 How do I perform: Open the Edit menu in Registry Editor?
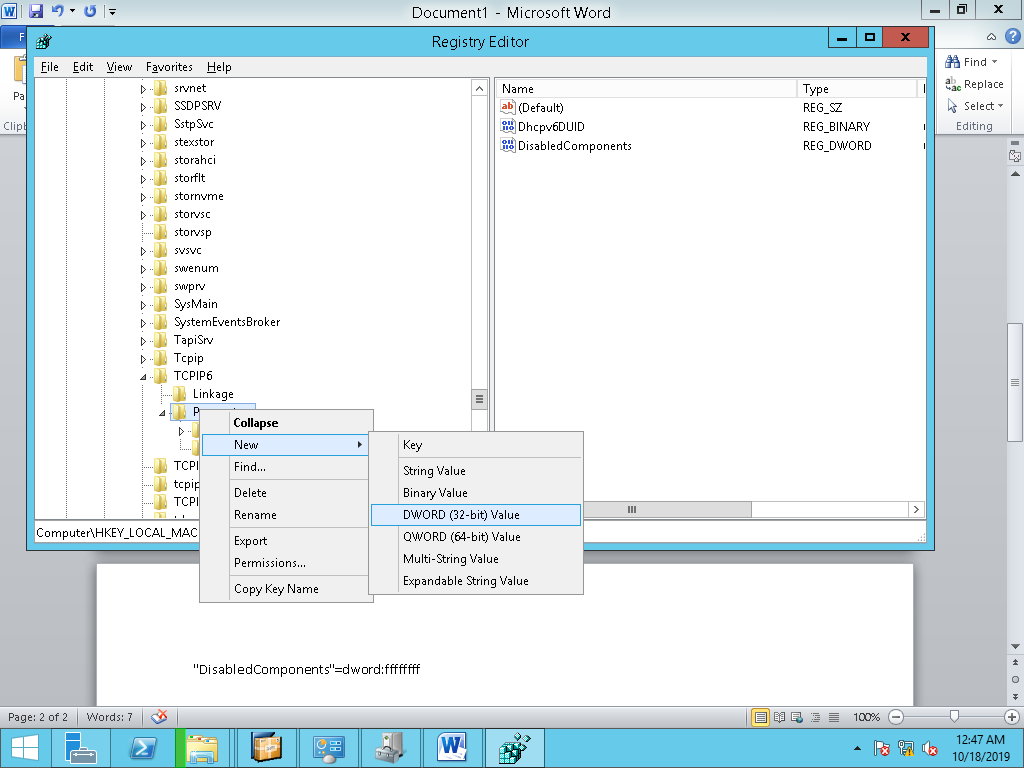click(83, 67)
